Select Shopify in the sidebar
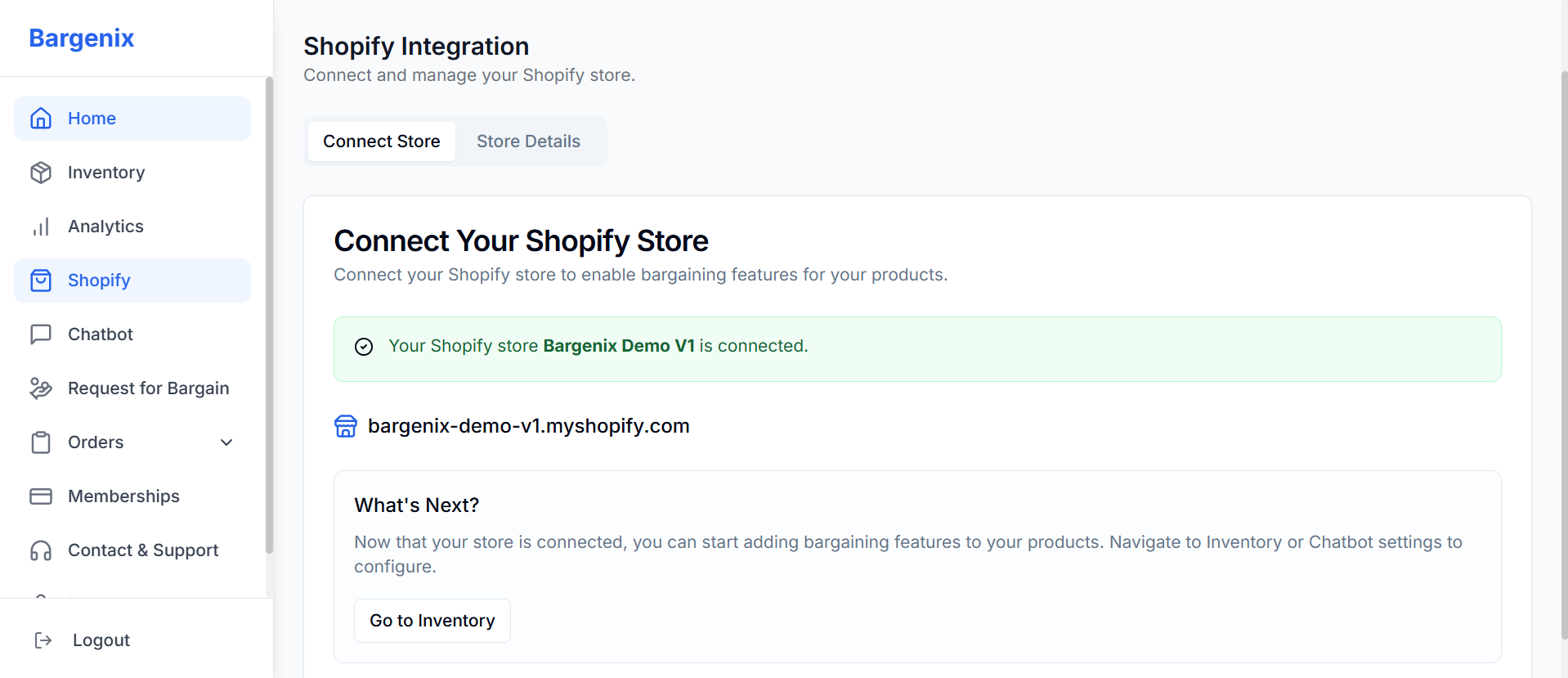1568x678 pixels. 132,281
